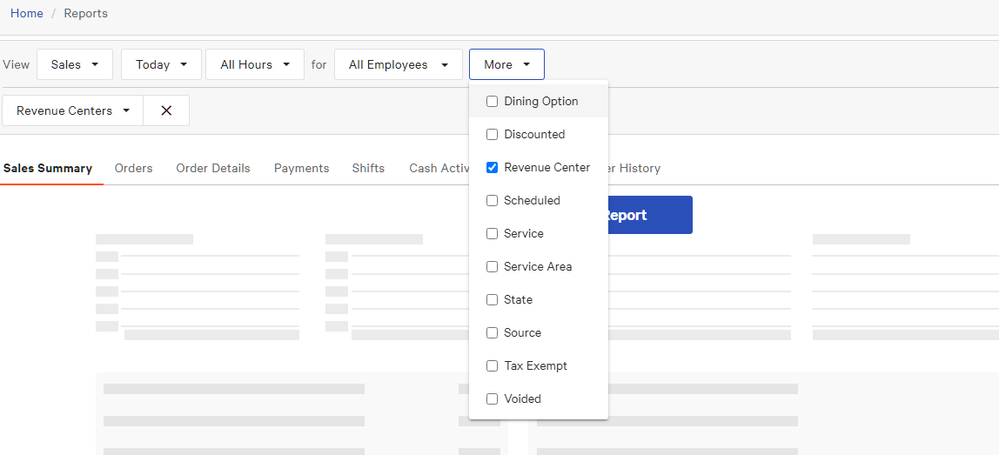Select the Service Area checkbox
Viewport: 999px width, 455px height.
492,267
